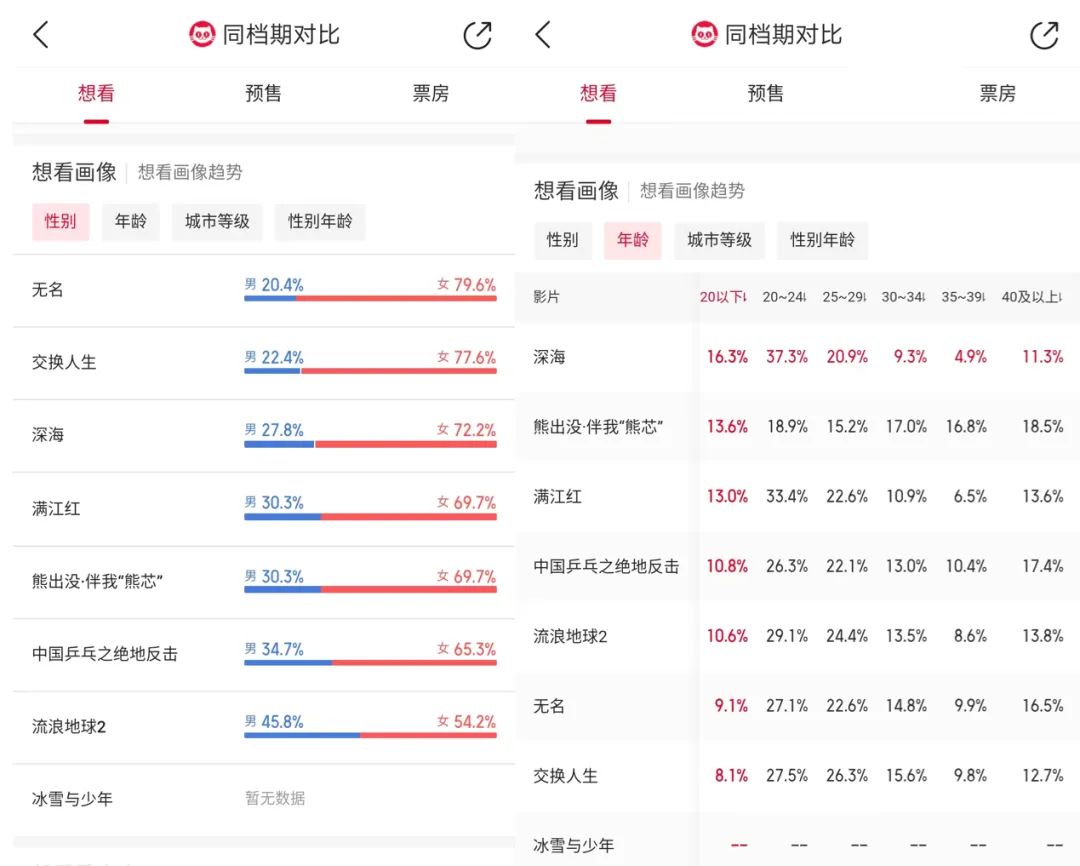
Task: Tap the share icon on the right screen
Action: click(x=1044, y=35)
